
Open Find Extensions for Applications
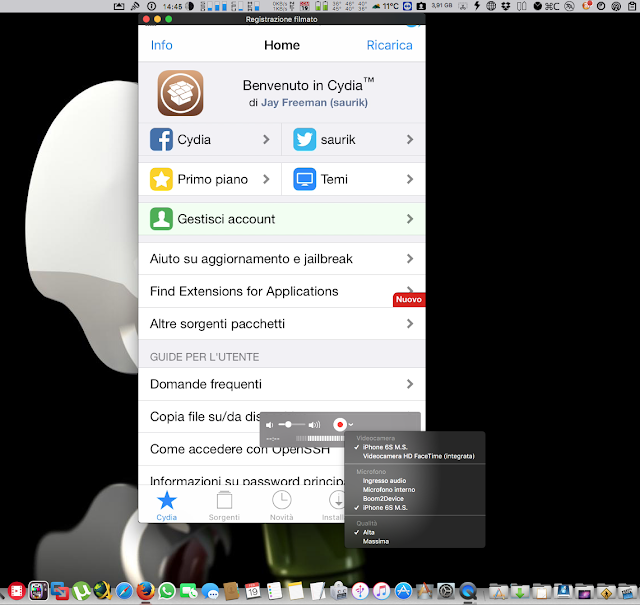coord(282,291)
